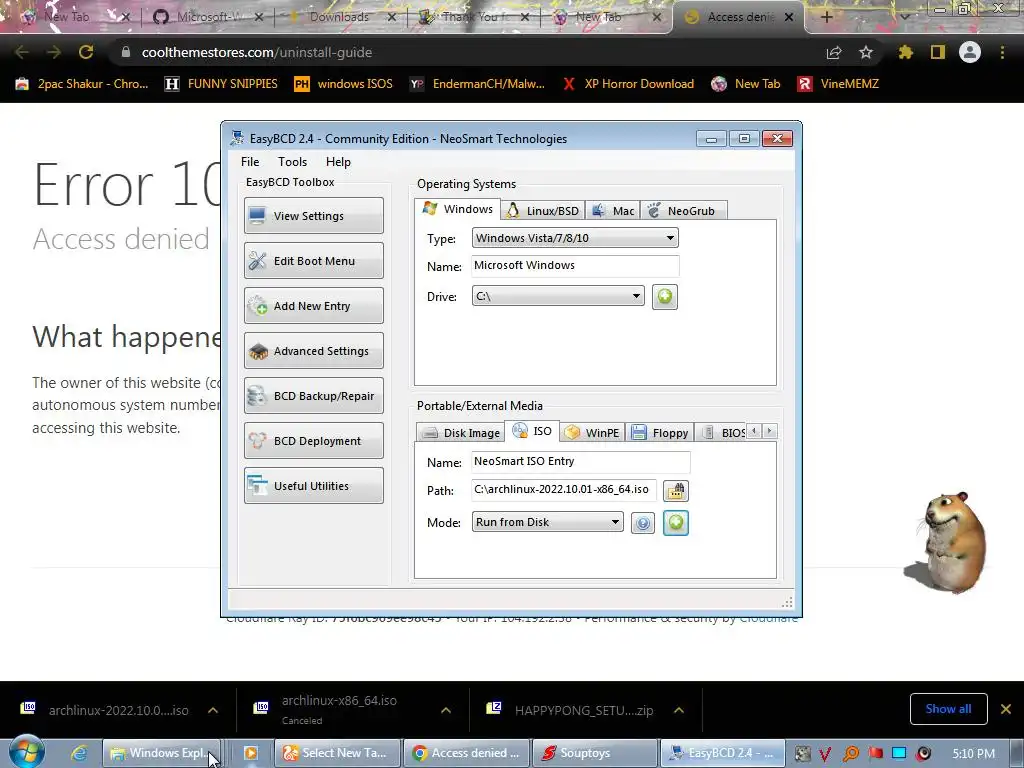Image resolution: width=1024 pixels, height=768 pixels.
Task: Open a new Chrome tab with plus
Action: (826, 17)
